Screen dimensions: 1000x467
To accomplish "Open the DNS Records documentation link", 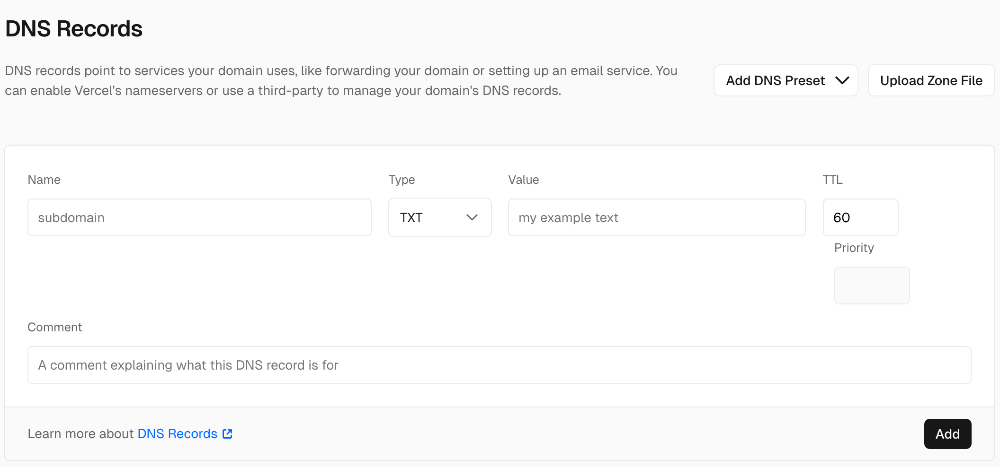I will pyautogui.click(x=177, y=434).
